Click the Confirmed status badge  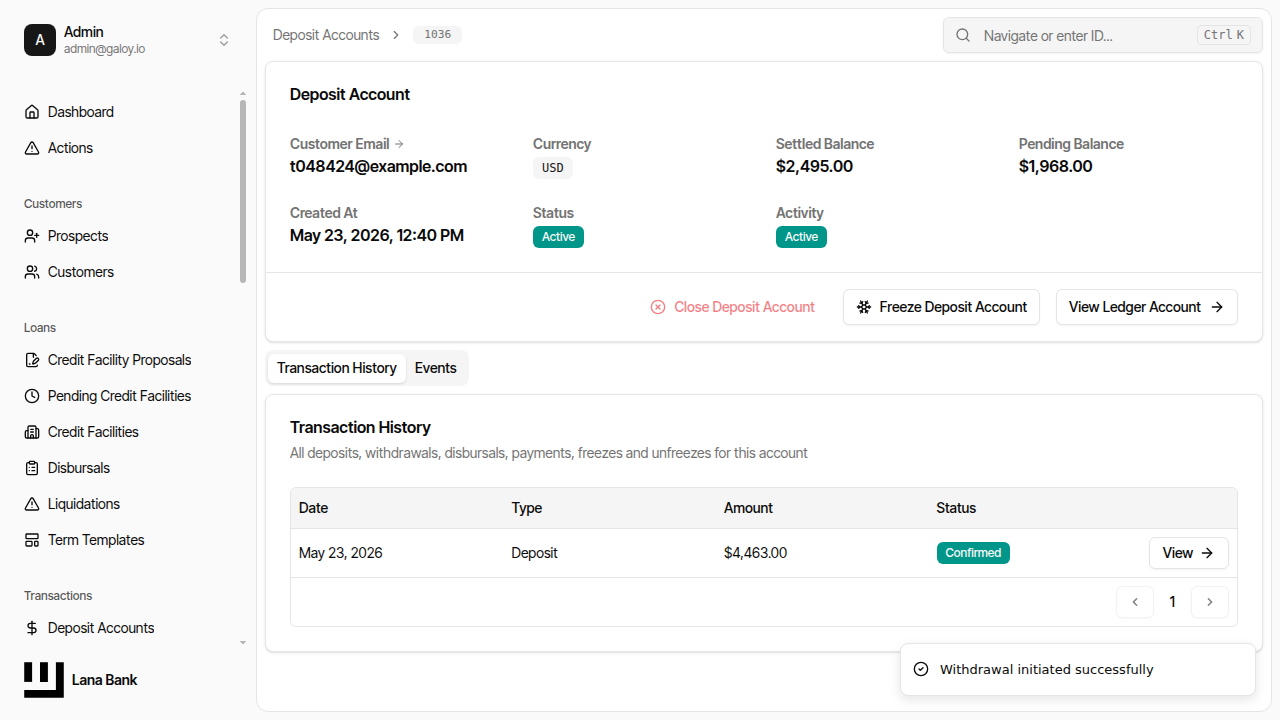click(973, 553)
